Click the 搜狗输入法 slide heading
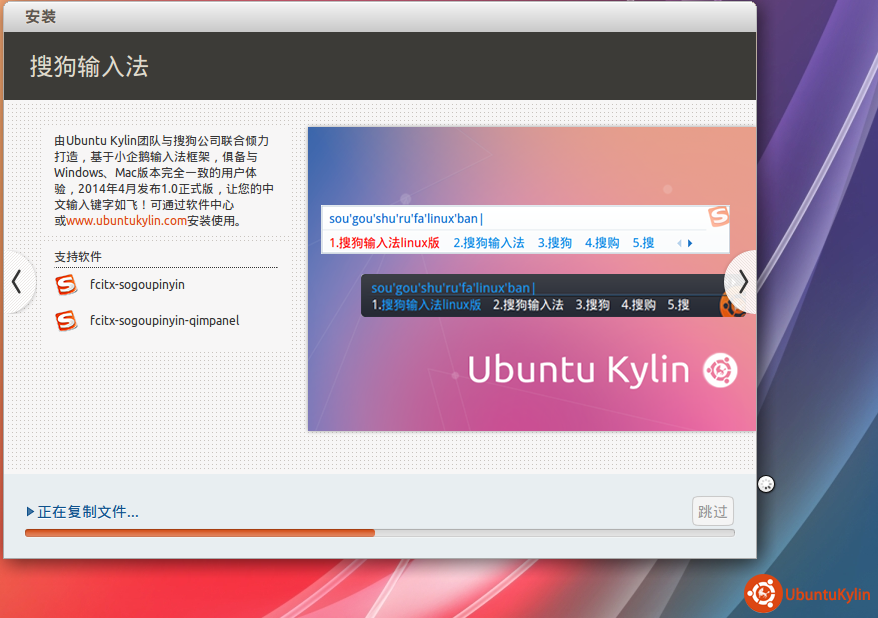The image size is (878, 618). click(89, 67)
